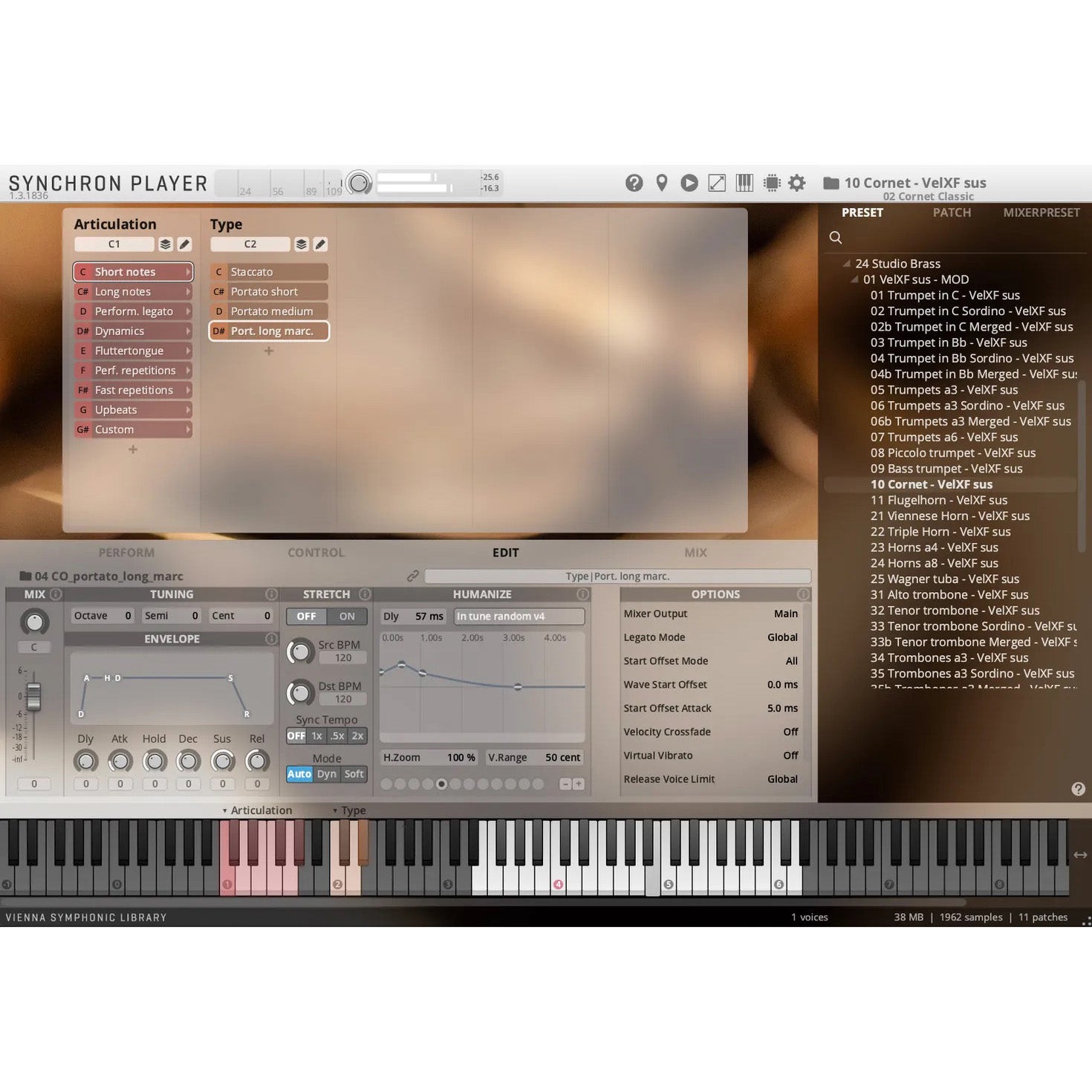1092x1092 pixels.
Task: Click the resize window icon in toolbar
Action: 717,183
